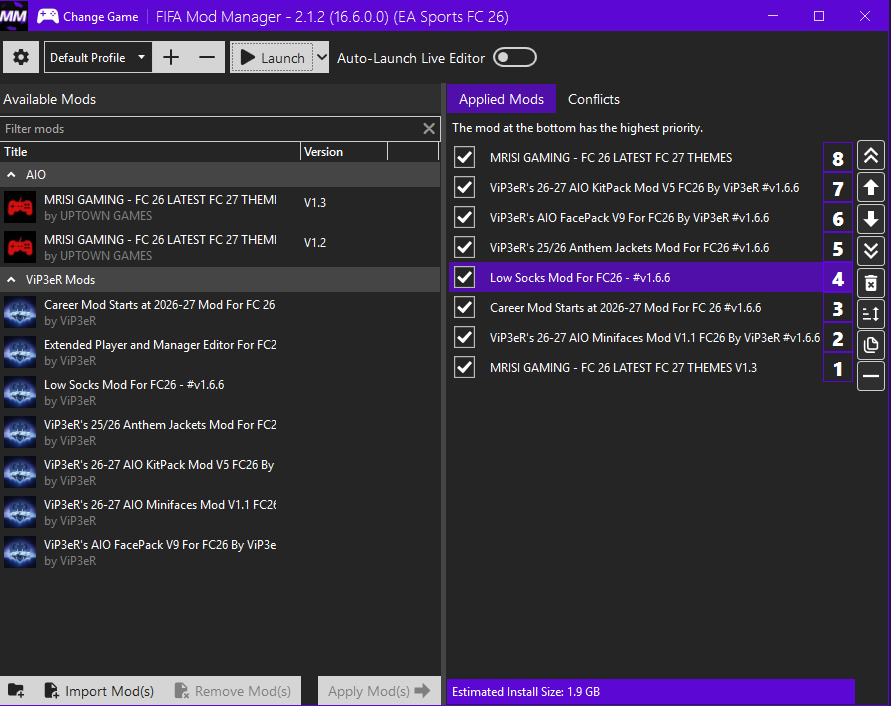Click the V1.3 version cell
This screenshot has height=706, width=891.
(x=315, y=203)
